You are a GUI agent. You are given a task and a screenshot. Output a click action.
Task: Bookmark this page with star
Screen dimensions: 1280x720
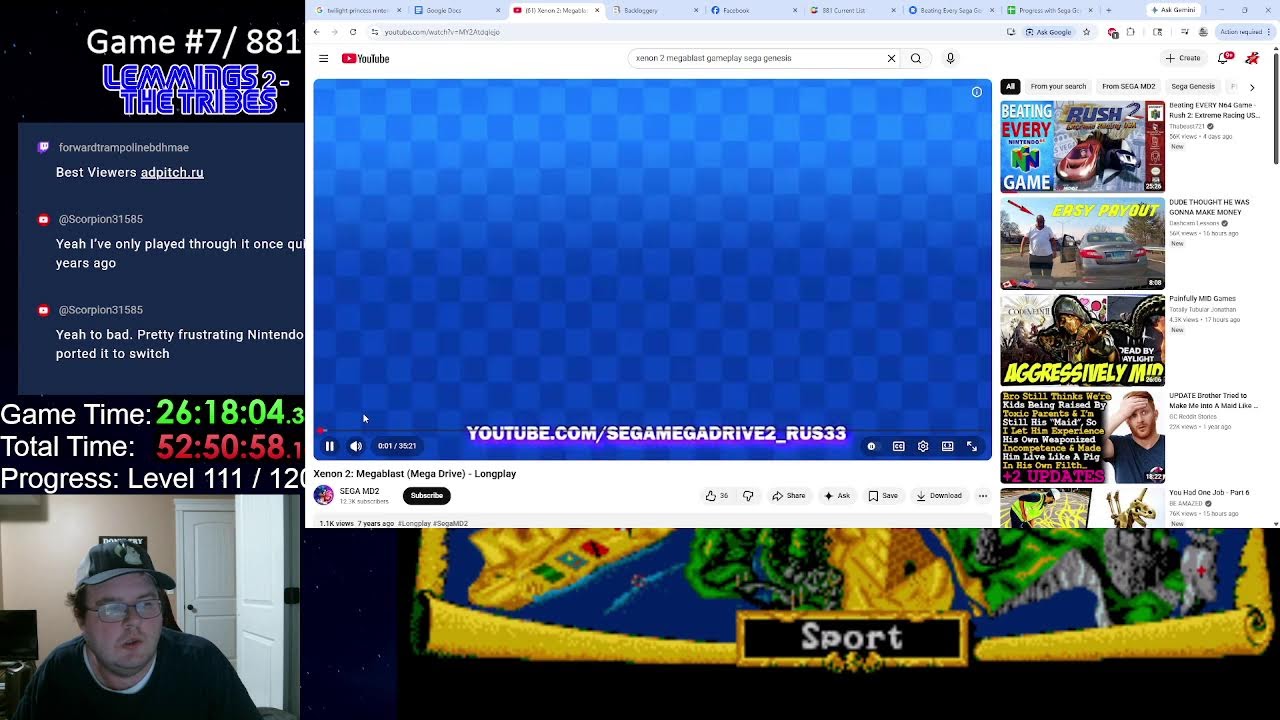[1086, 32]
